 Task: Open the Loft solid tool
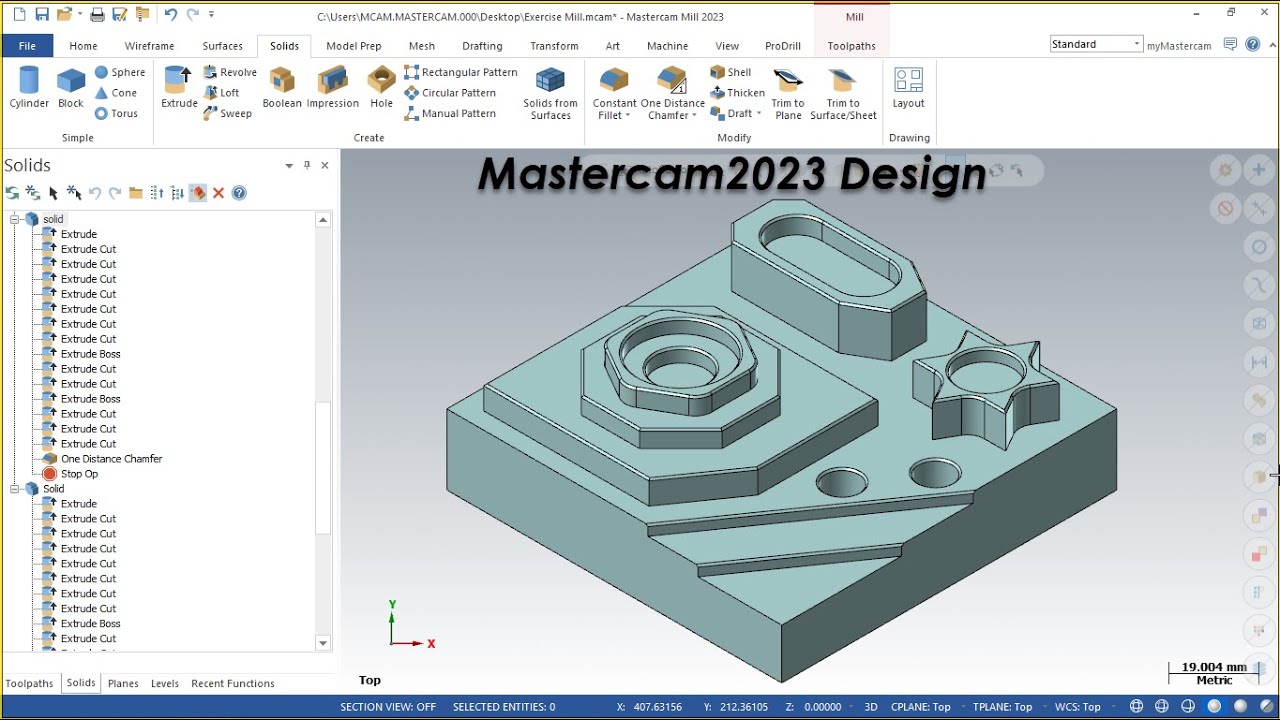(221, 93)
